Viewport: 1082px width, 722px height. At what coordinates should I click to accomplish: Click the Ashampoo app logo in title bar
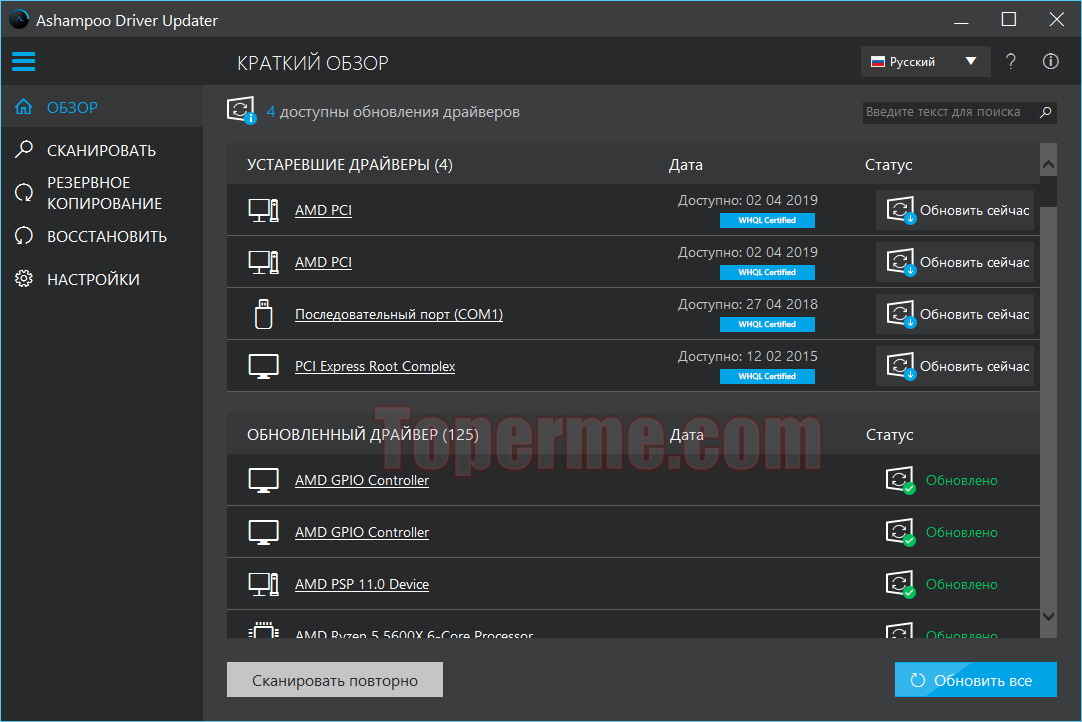19,19
